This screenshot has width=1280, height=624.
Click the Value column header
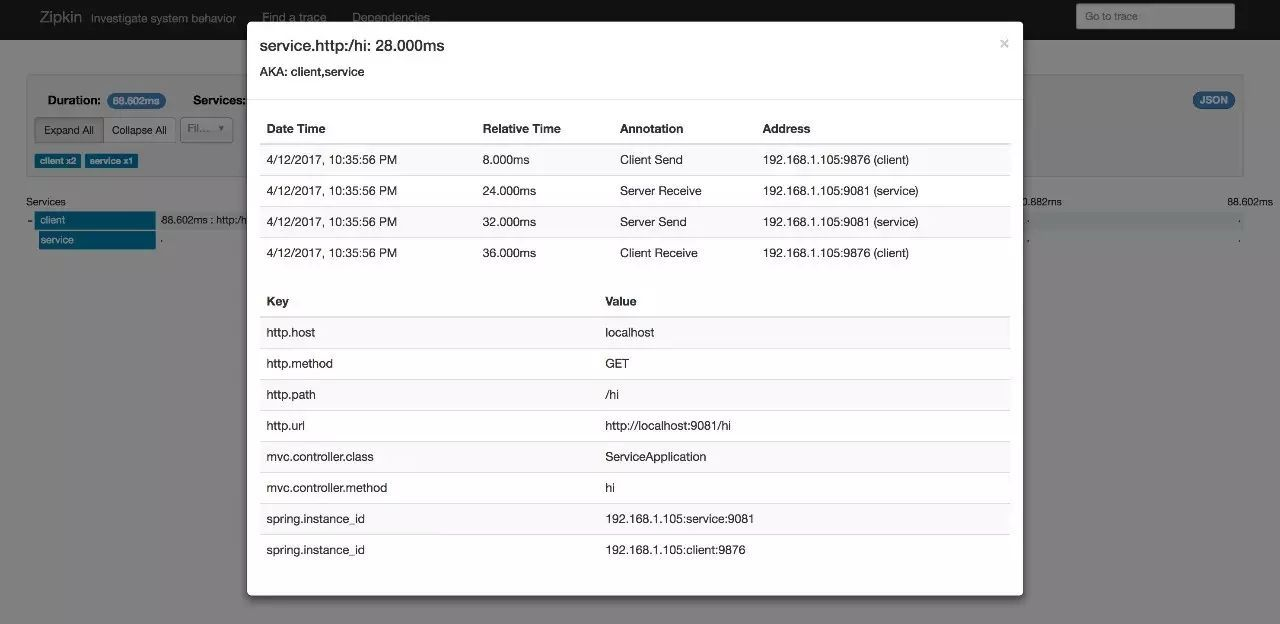pyautogui.click(x=620, y=301)
